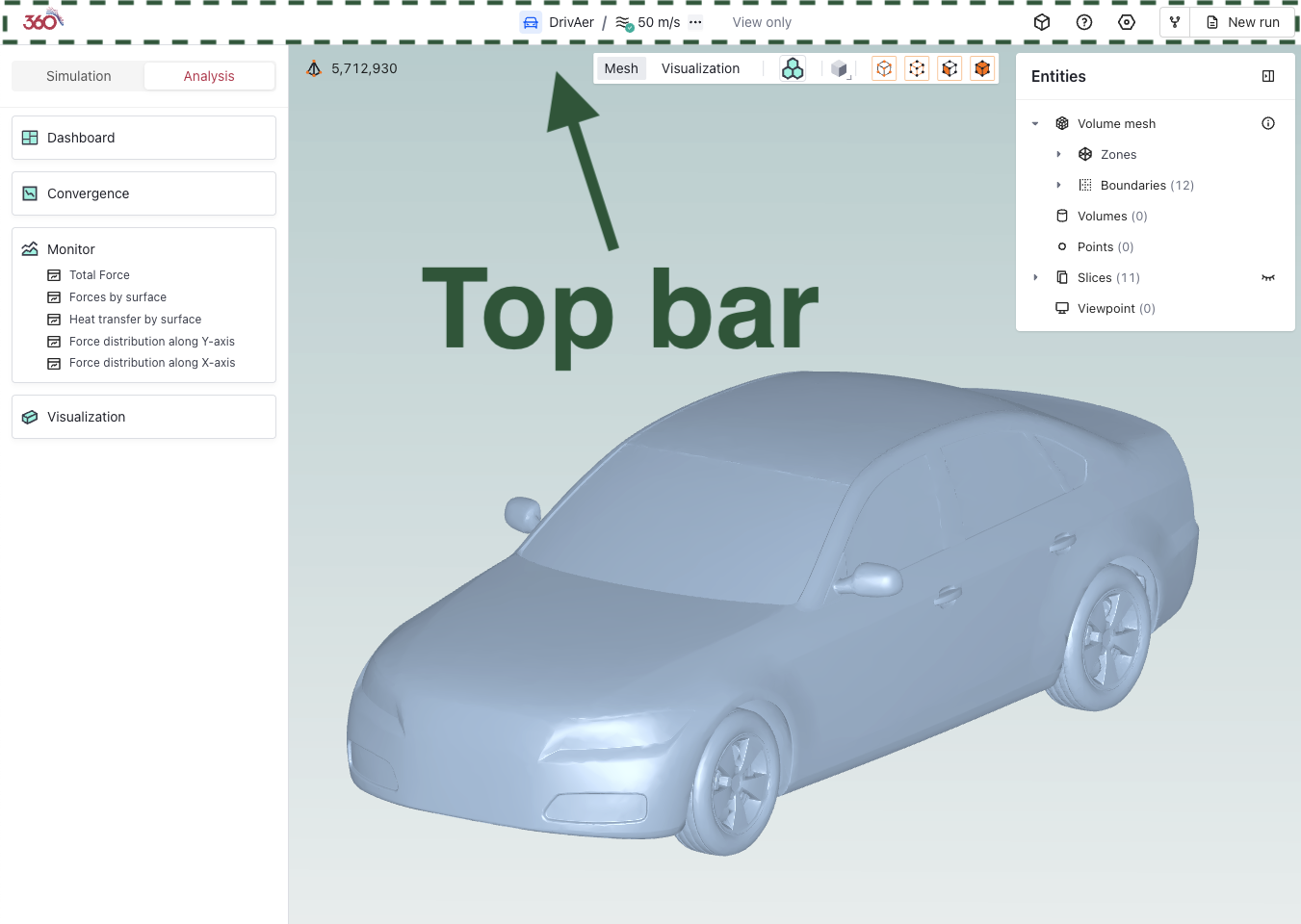The image size is (1301, 924).
Task: Collapse the Volume mesh tree item
Action: (1035, 123)
